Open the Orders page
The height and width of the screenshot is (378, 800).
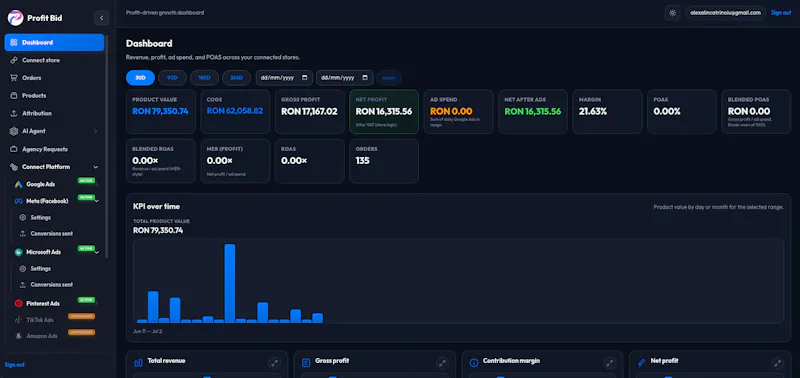pos(54,78)
